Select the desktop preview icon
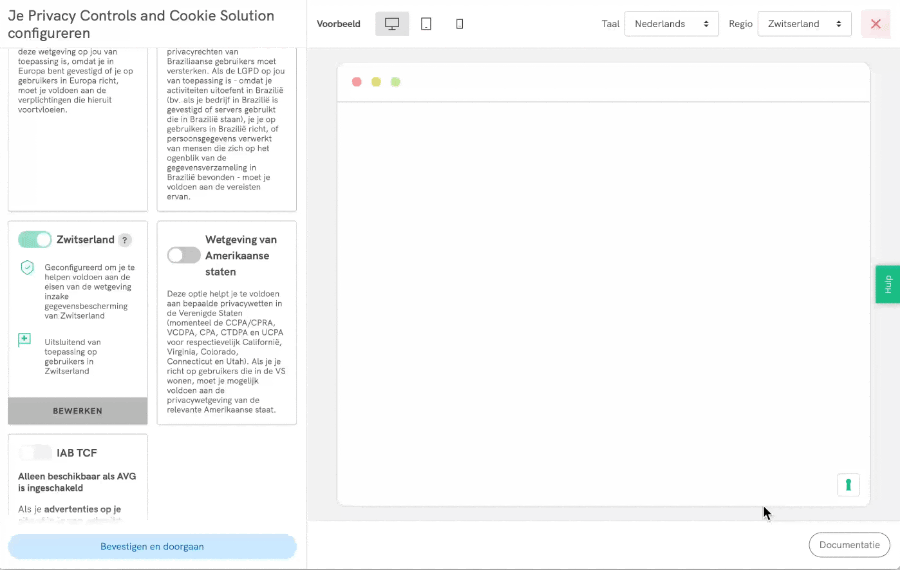The height and width of the screenshot is (570, 900). tap(392, 24)
